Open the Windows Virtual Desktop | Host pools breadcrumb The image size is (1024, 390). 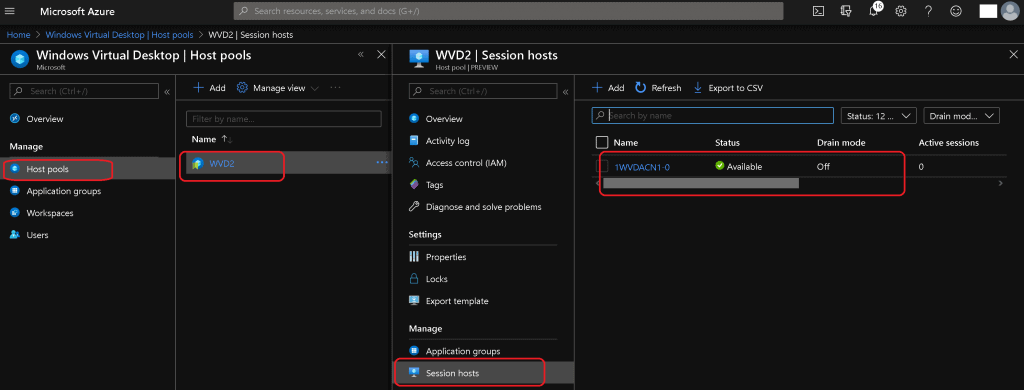tap(119, 35)
